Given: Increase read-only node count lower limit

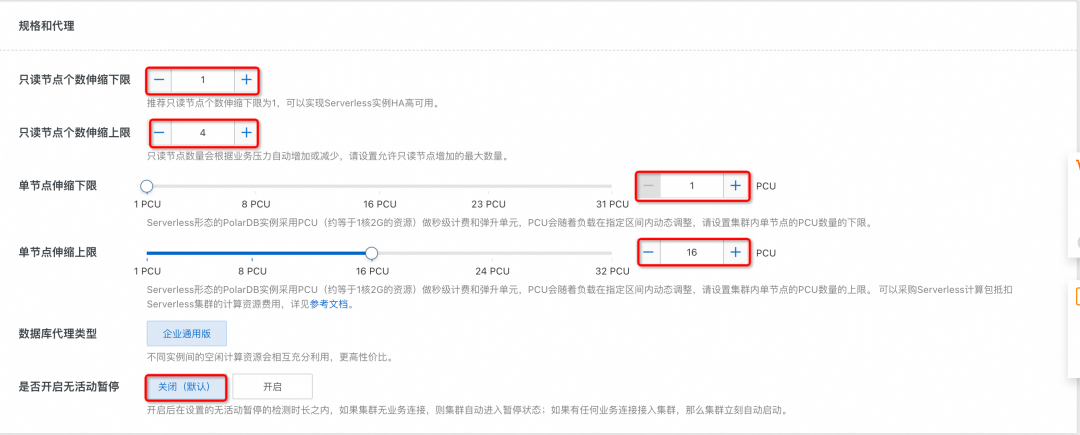Looking at the screenshot, I should tap(246, 80).
